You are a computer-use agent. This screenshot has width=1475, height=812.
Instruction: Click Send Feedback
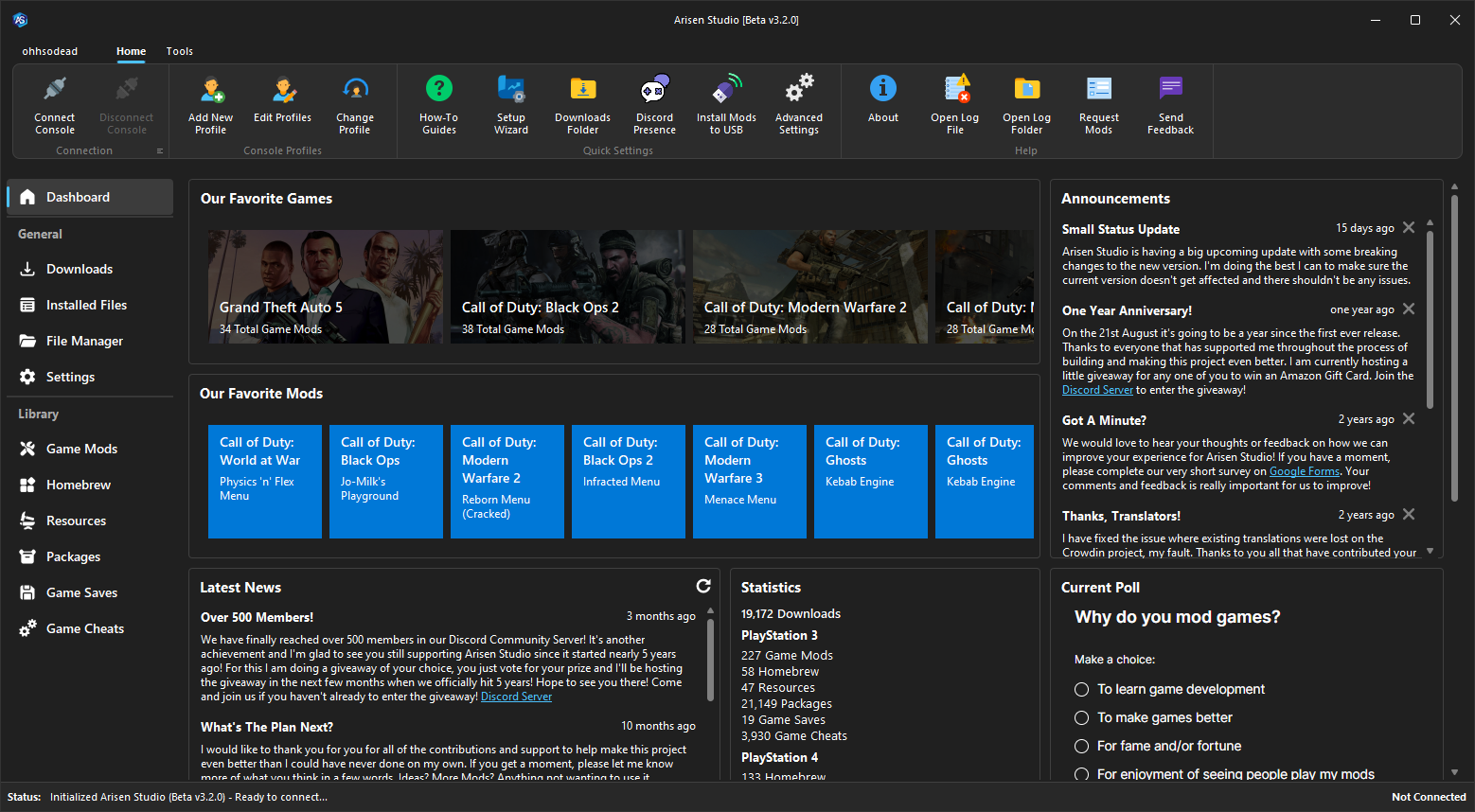1171,104
